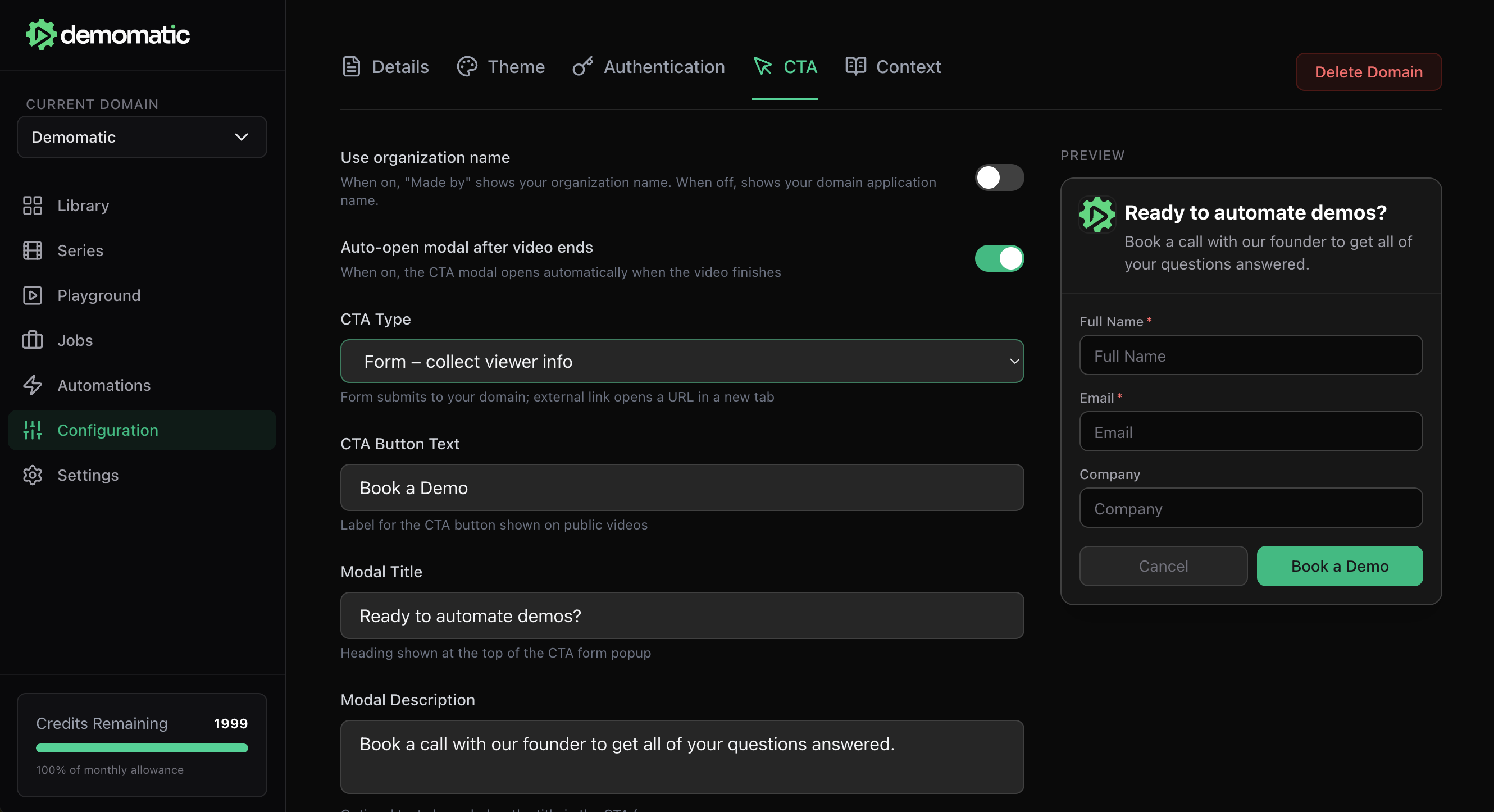Click the Settings gear icon
The width and height of the screenshot is (1494, 812).
click(x=33, y=475)
